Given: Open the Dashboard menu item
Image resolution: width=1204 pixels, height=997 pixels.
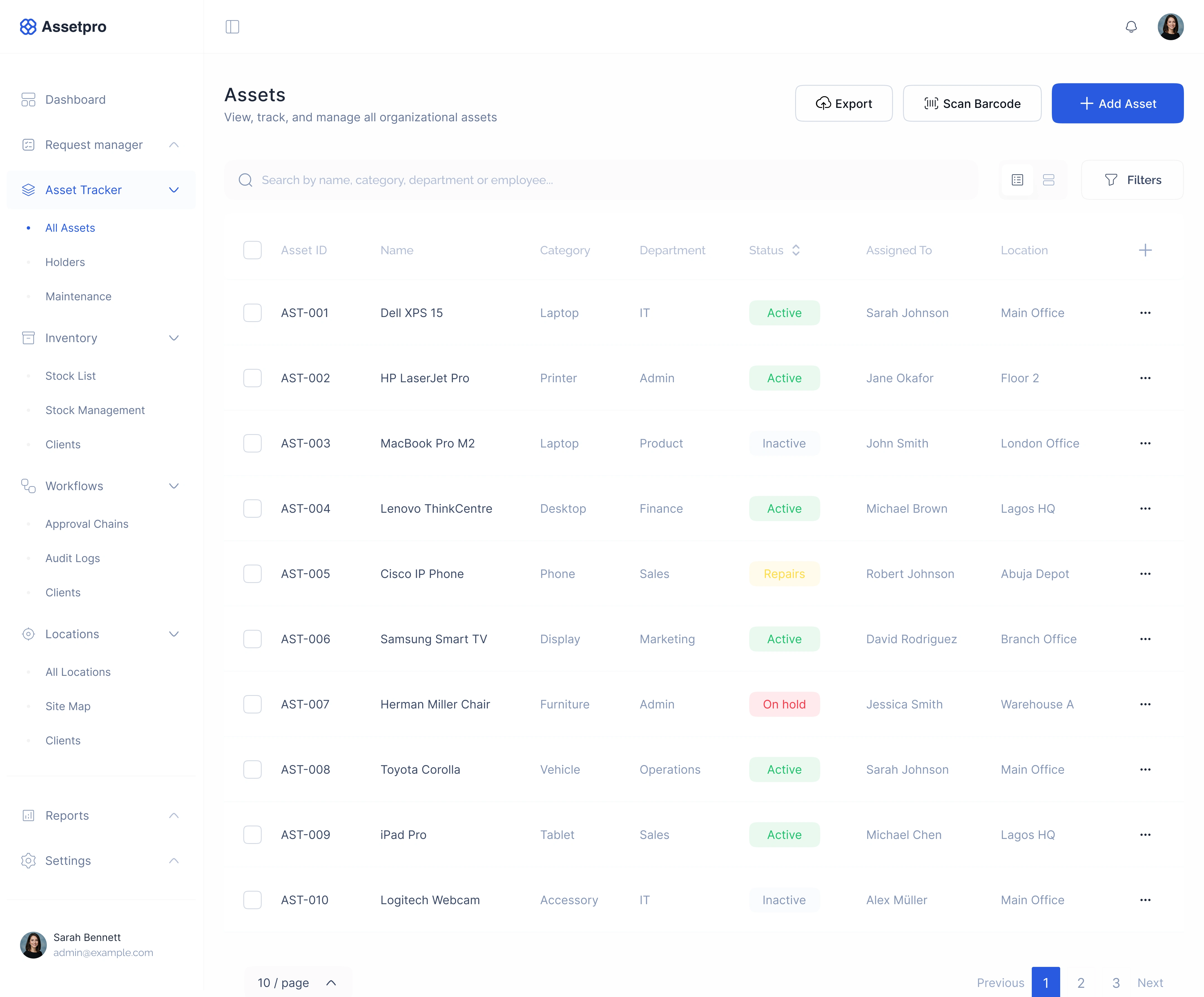Looking at the screenshot, I should click(75, 100).
